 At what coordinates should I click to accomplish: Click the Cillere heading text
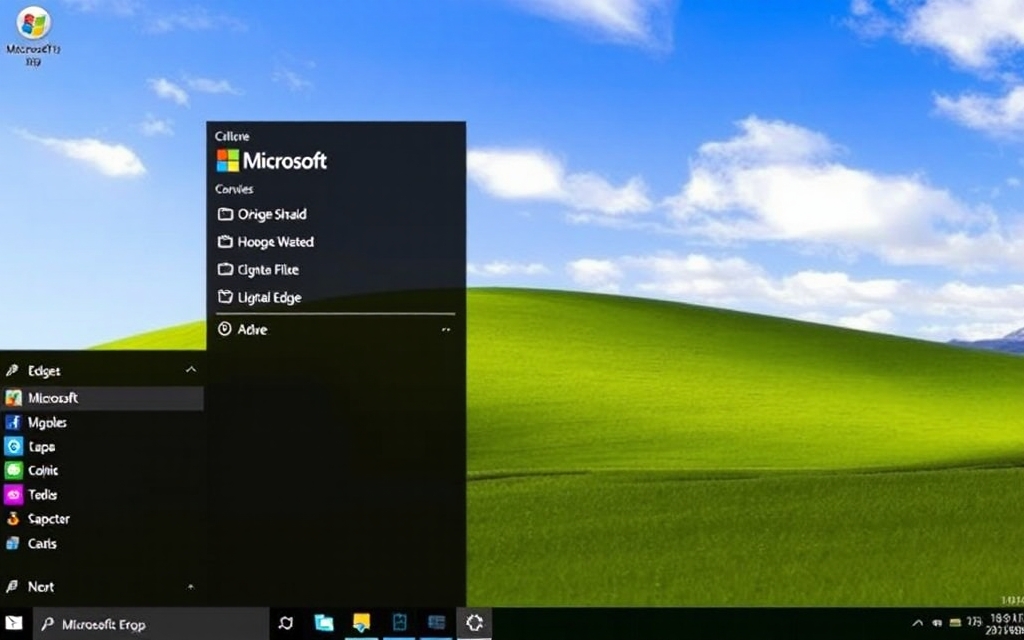pos(232,136)
